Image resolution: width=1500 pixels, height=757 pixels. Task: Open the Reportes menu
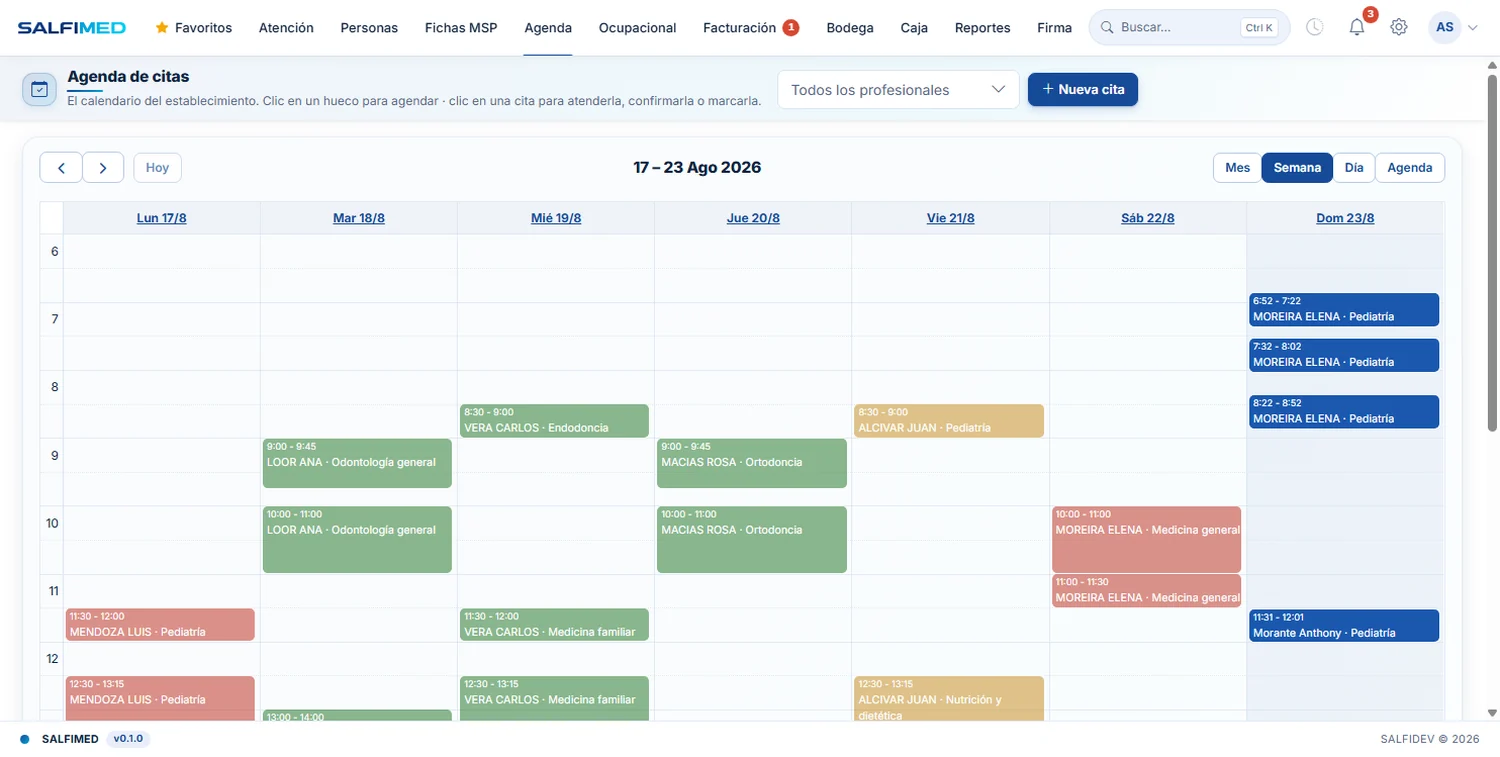tap(982, 28)
